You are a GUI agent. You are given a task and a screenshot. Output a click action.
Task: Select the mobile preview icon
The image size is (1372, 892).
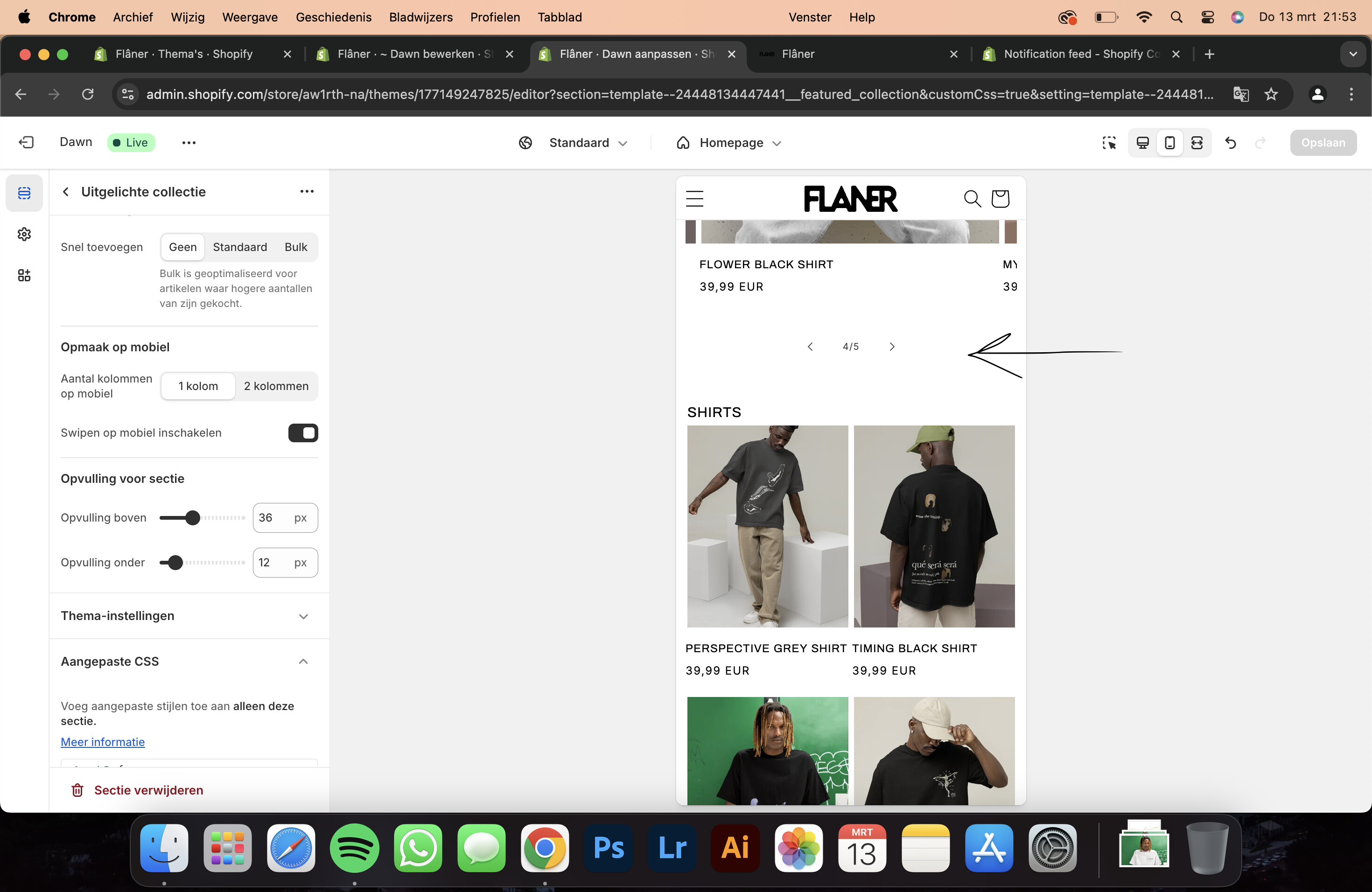1169,142
